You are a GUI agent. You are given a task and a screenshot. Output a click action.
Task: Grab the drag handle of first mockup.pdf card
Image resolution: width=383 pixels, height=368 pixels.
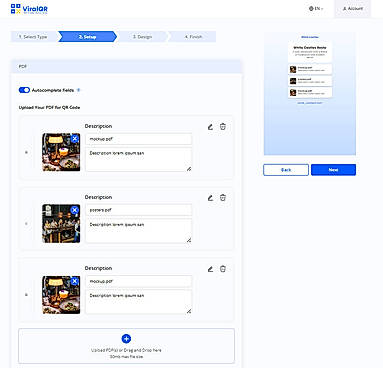(26, 152)
